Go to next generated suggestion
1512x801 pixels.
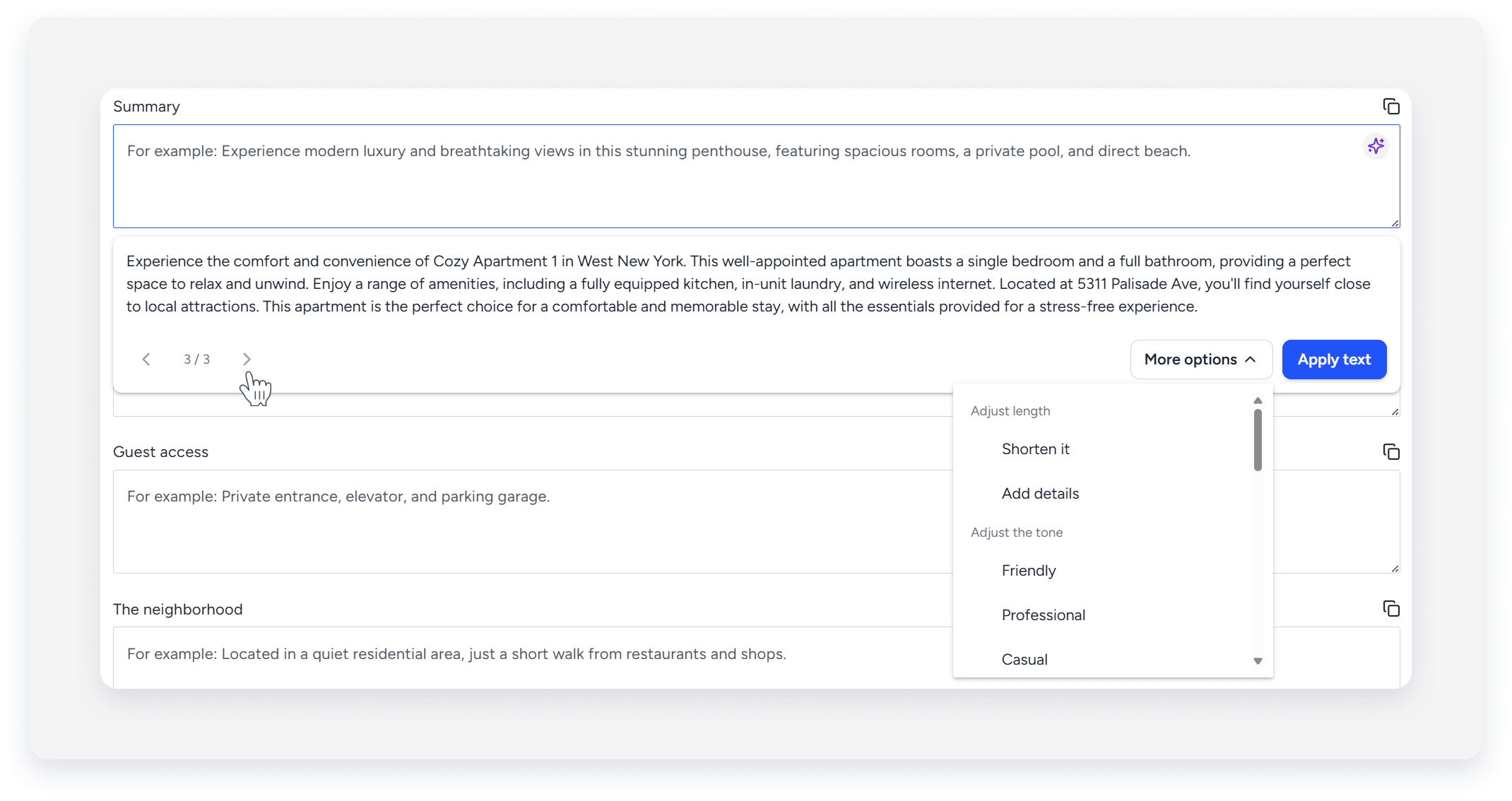click(247, 360)
